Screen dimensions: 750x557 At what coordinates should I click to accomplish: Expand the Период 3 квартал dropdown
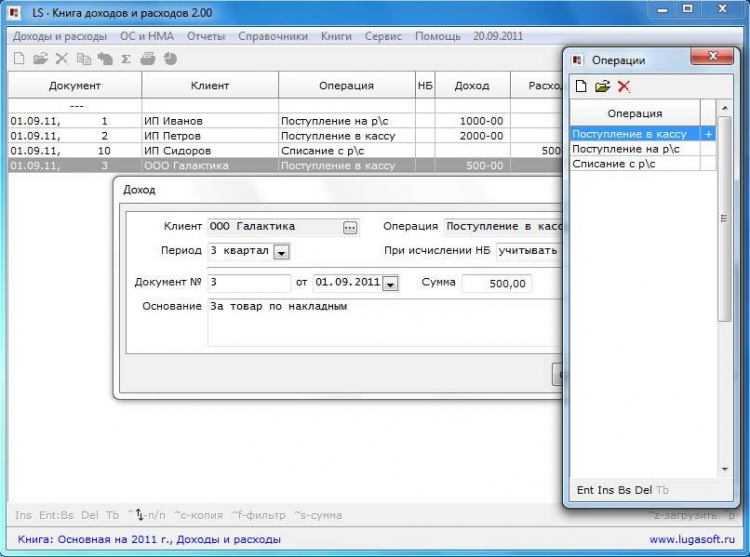282,252
